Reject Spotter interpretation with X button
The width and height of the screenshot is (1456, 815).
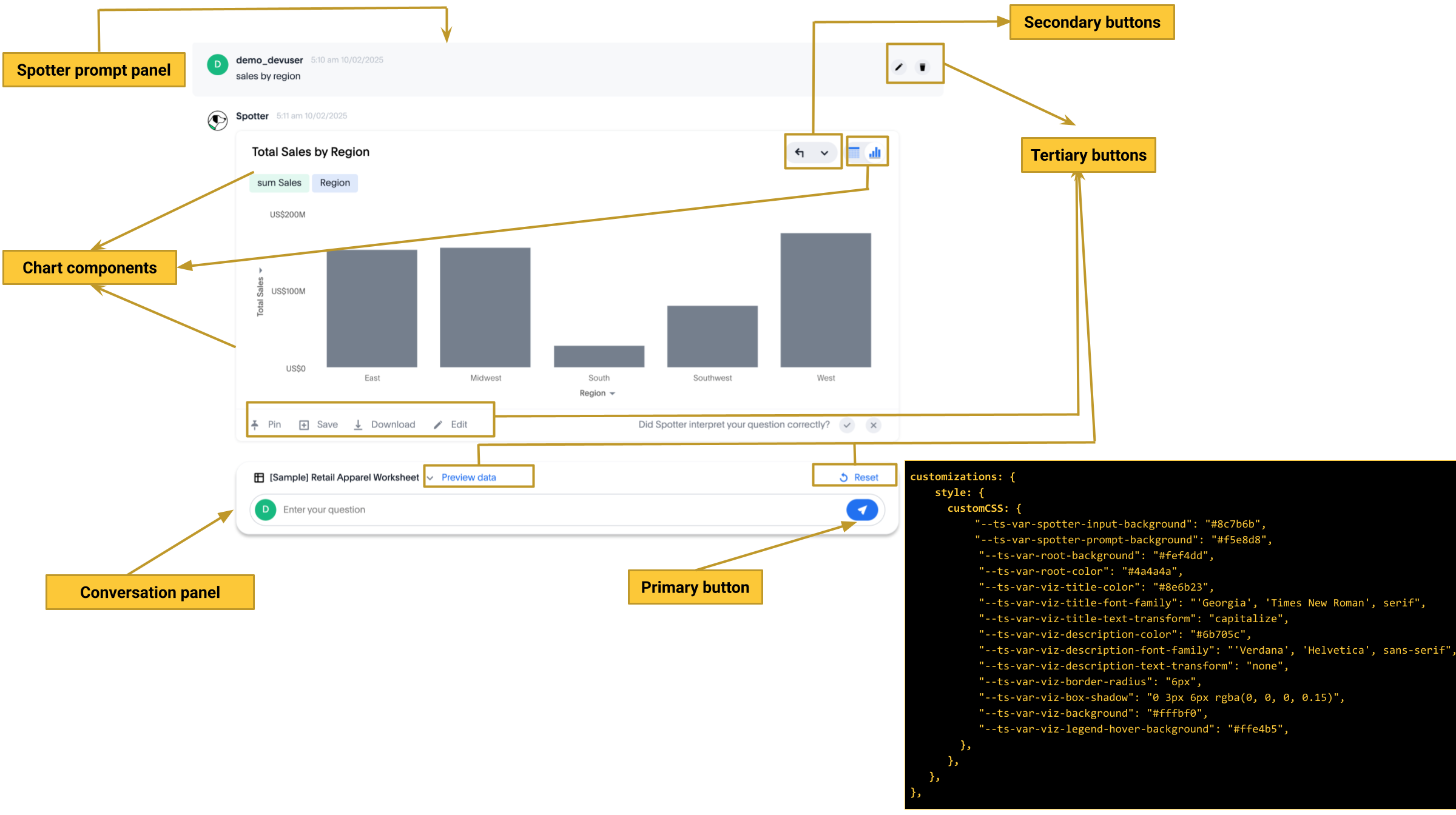coord(874,425)
